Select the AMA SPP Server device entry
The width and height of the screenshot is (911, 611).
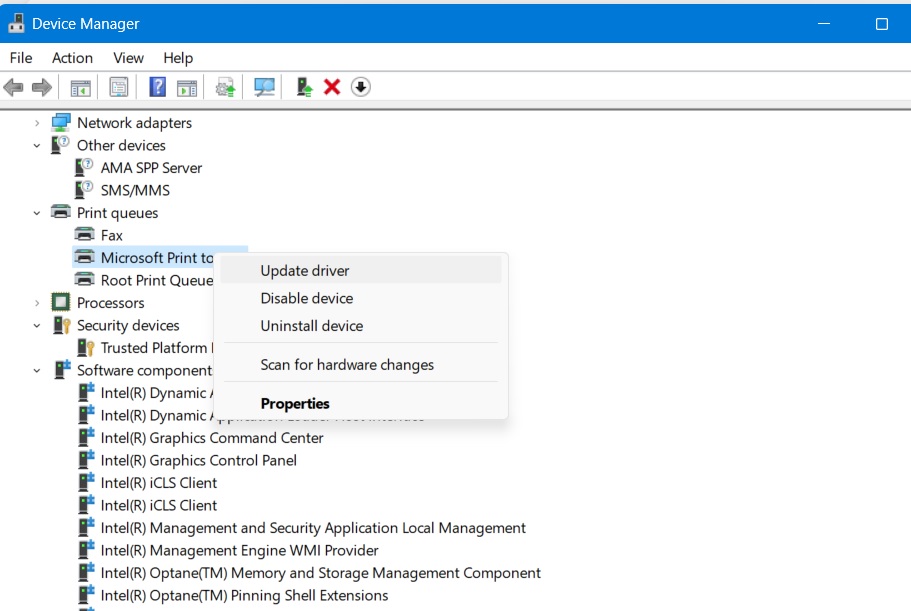[x=150, y=168]
